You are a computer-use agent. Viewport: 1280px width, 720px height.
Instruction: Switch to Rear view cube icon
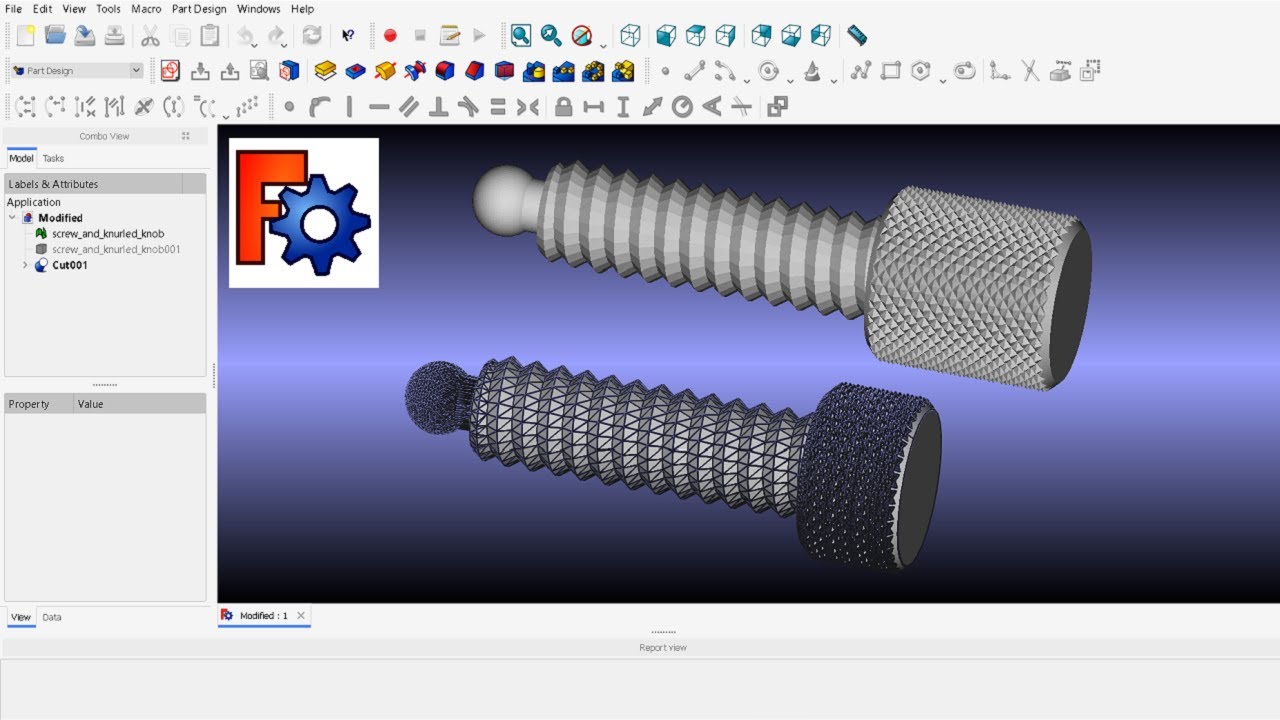(761, 36)
